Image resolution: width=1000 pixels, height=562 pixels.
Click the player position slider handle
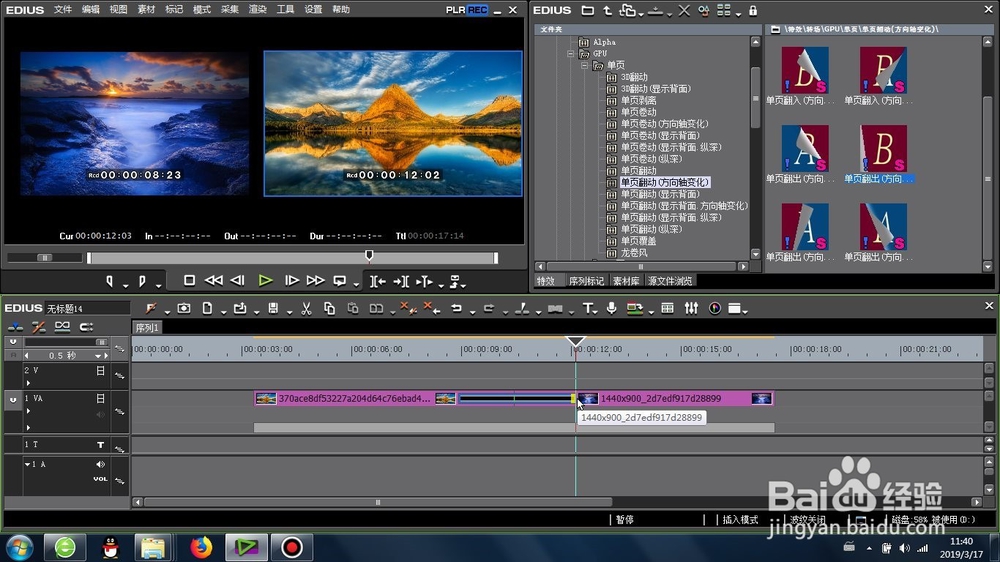369,256
